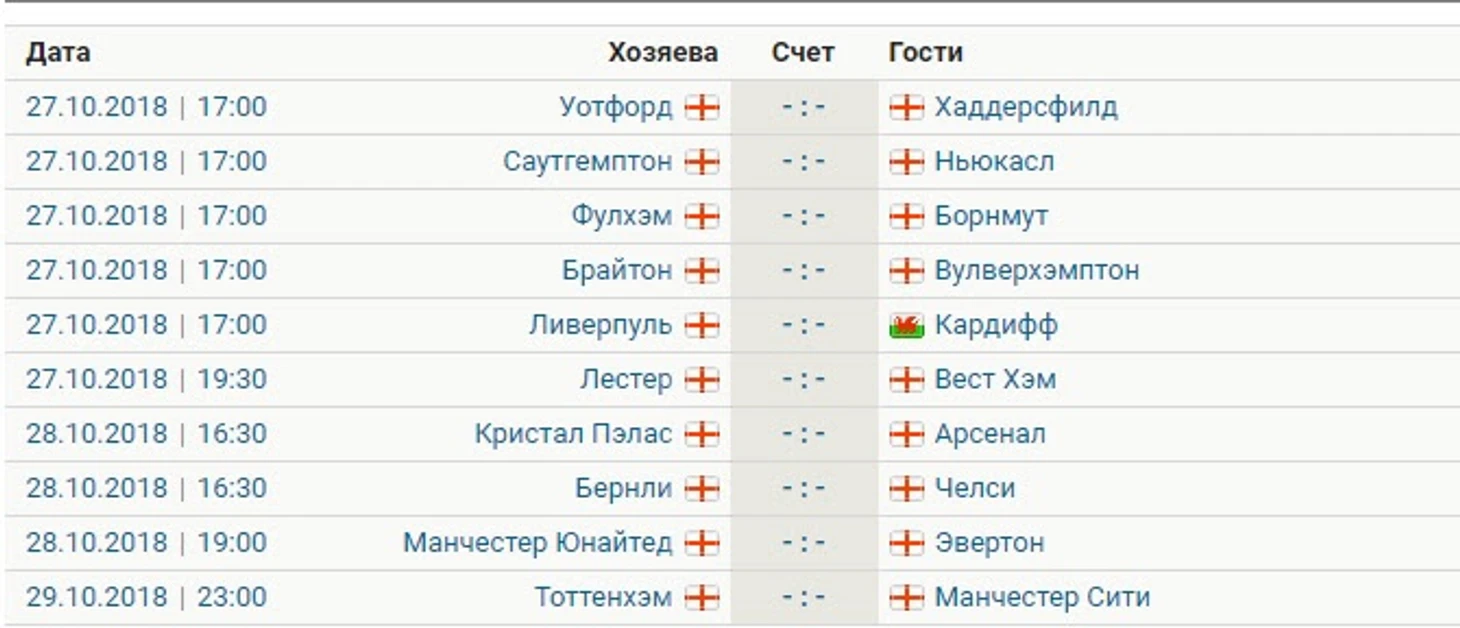Click the Wales flag beside Кардифф
Viewport: 1460px width, 628px height.
point(906,325)
